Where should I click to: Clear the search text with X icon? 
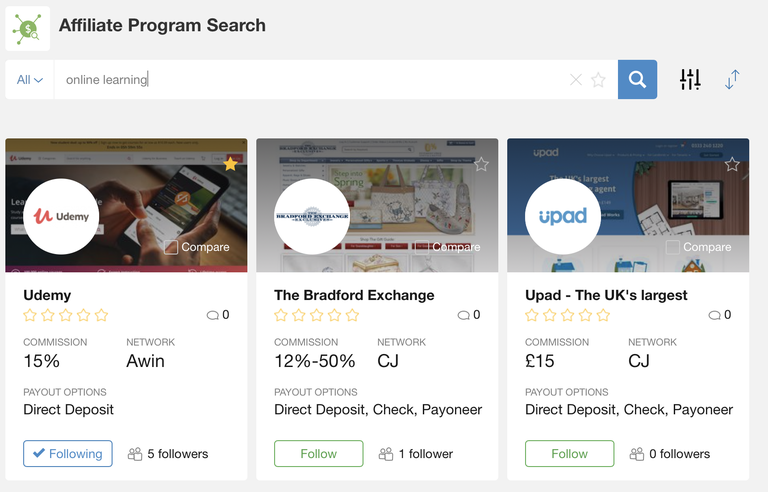(576, 80)
